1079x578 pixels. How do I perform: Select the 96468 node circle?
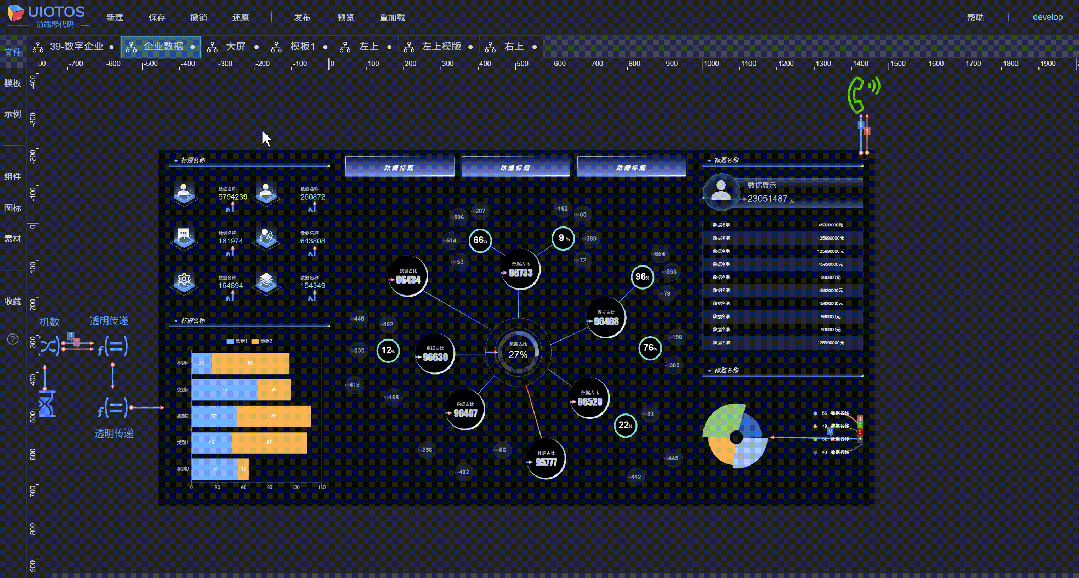(607, 317)
